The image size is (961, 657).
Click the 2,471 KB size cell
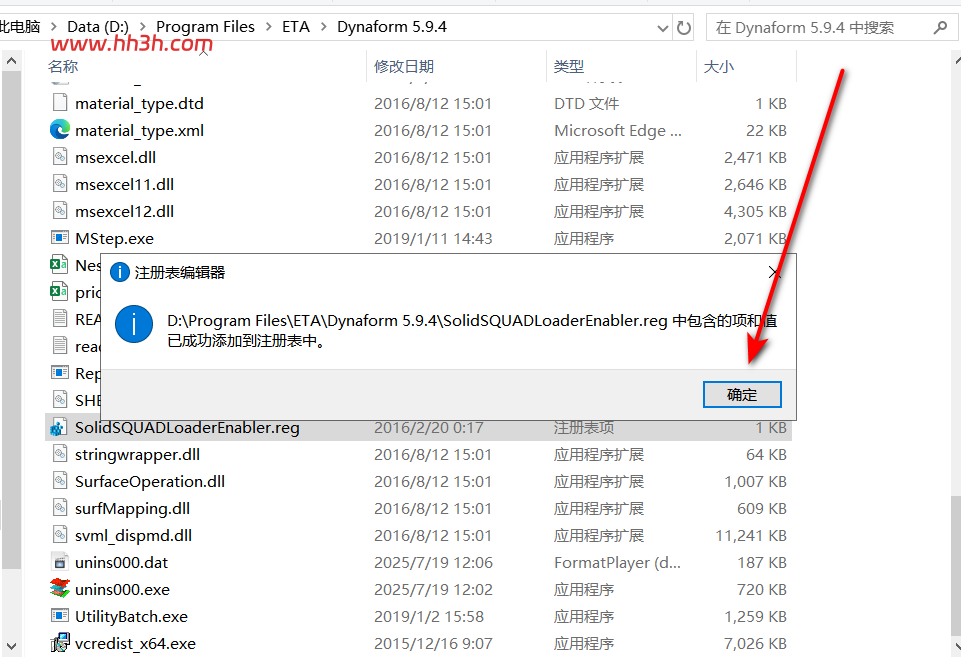755,158
